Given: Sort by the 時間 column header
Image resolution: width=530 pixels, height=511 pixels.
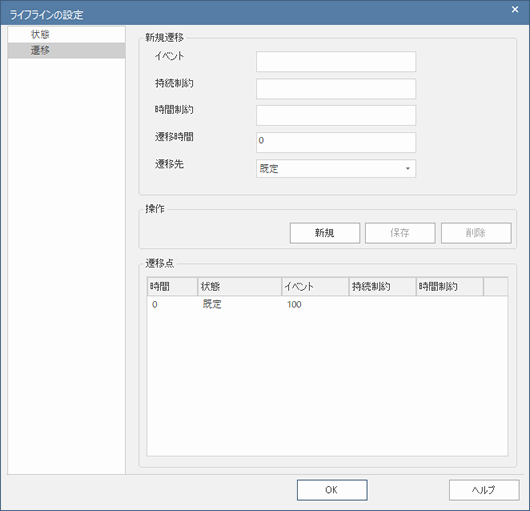Looking at the screenshot, I should point(172,287).
